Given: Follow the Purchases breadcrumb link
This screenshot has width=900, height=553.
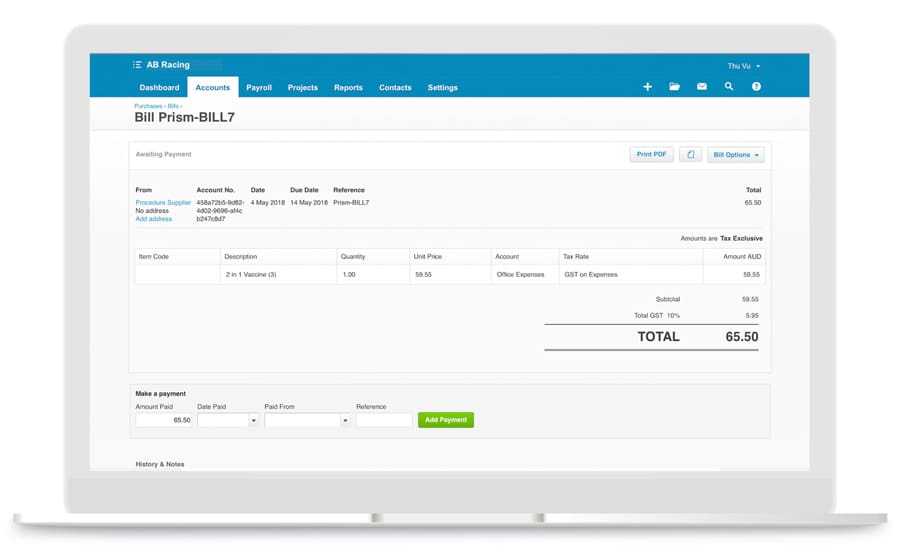Looking at the screenshot, I should (x=148, y=106).
